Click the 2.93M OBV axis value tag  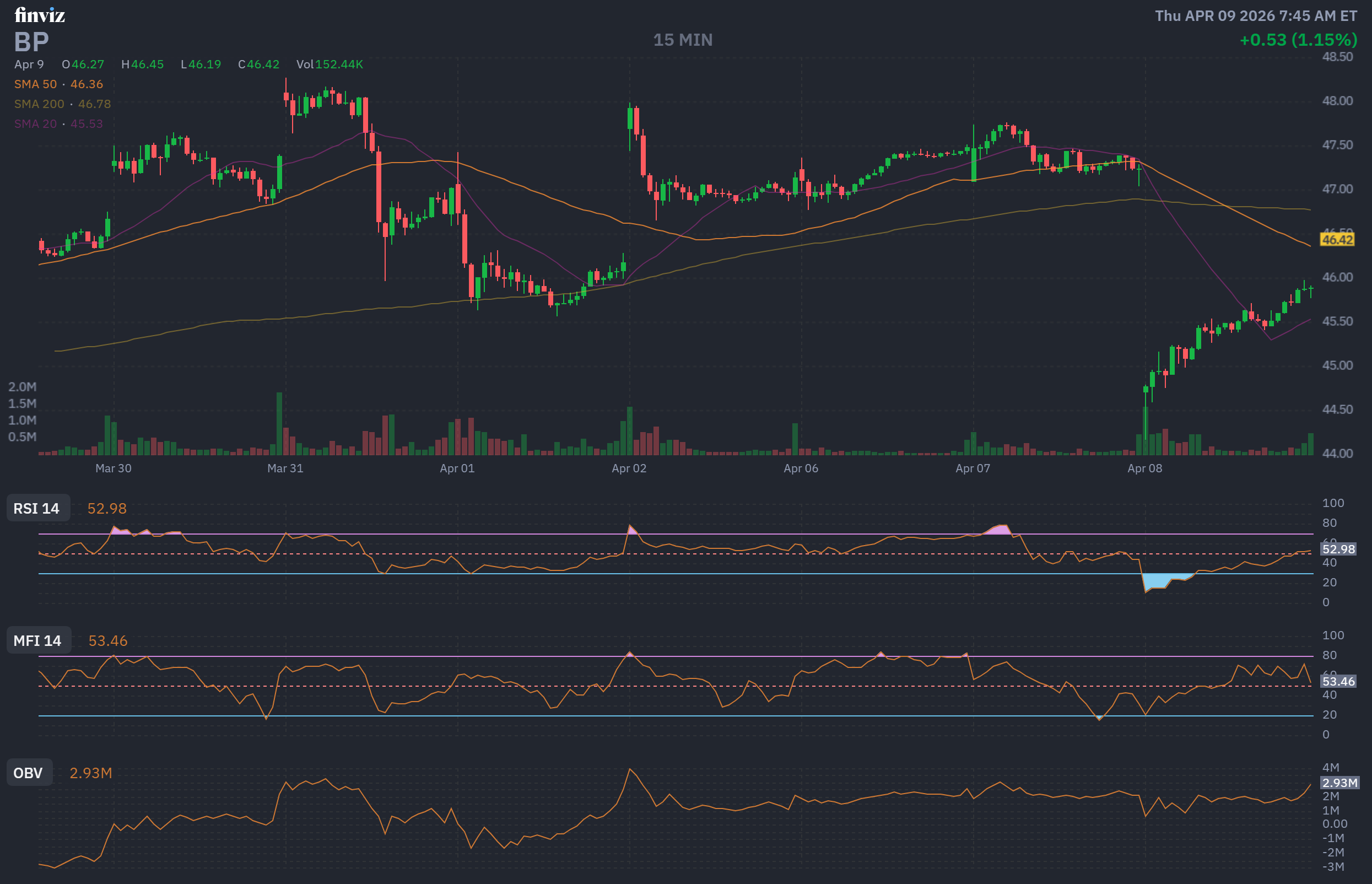1339,783
